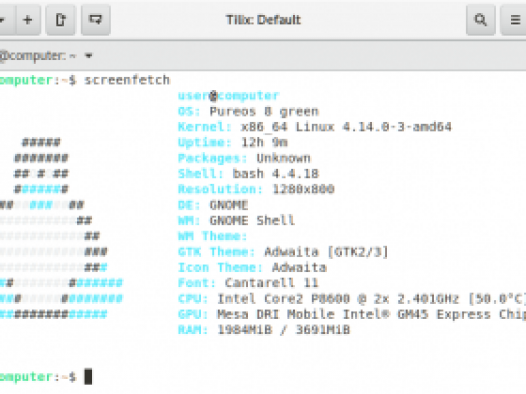Screen dimensions: 526x394
Task: Open the Tilix hamburger menu
Action: click(514, 20)
